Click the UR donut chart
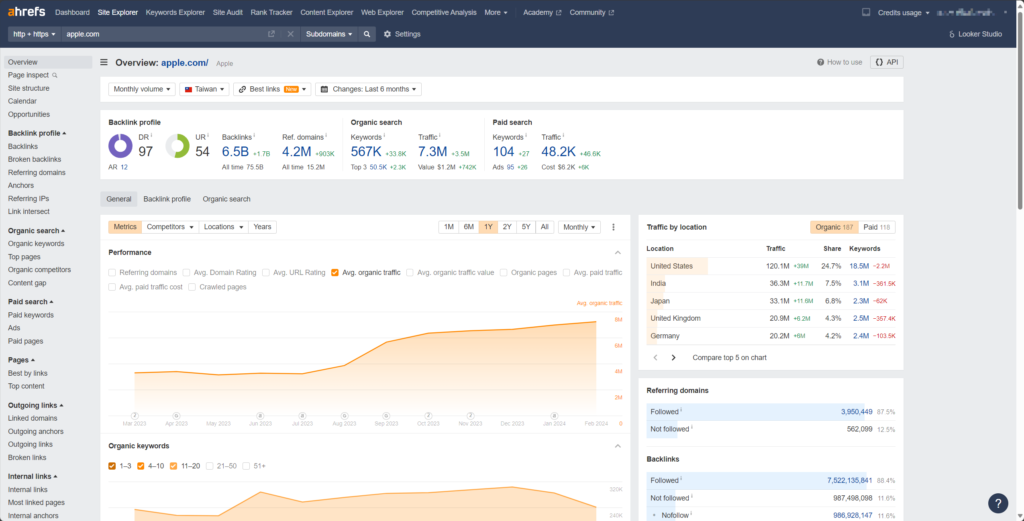The height and width of the screenshot is (521, 1024). pos(178,146)
